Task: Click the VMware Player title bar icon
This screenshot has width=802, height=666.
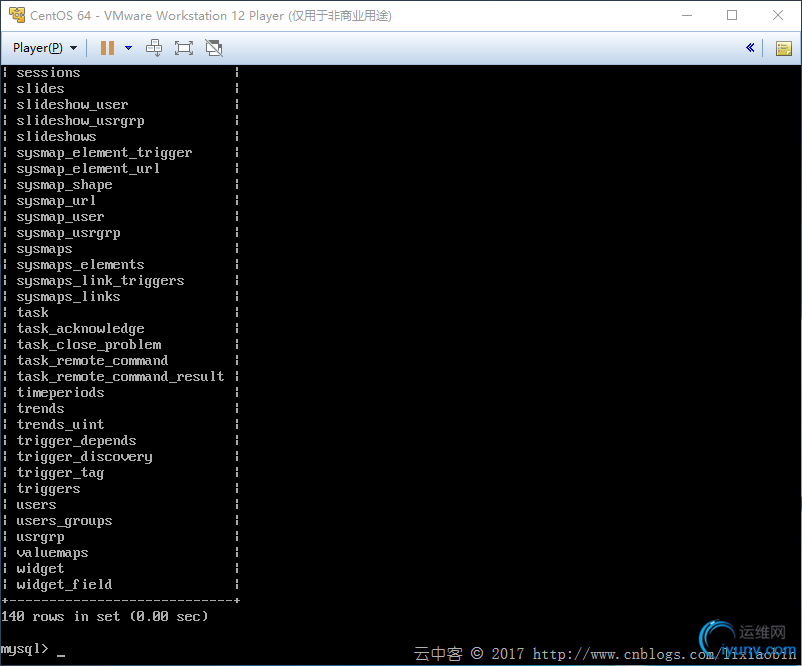Action: click(x=16, y=15)
